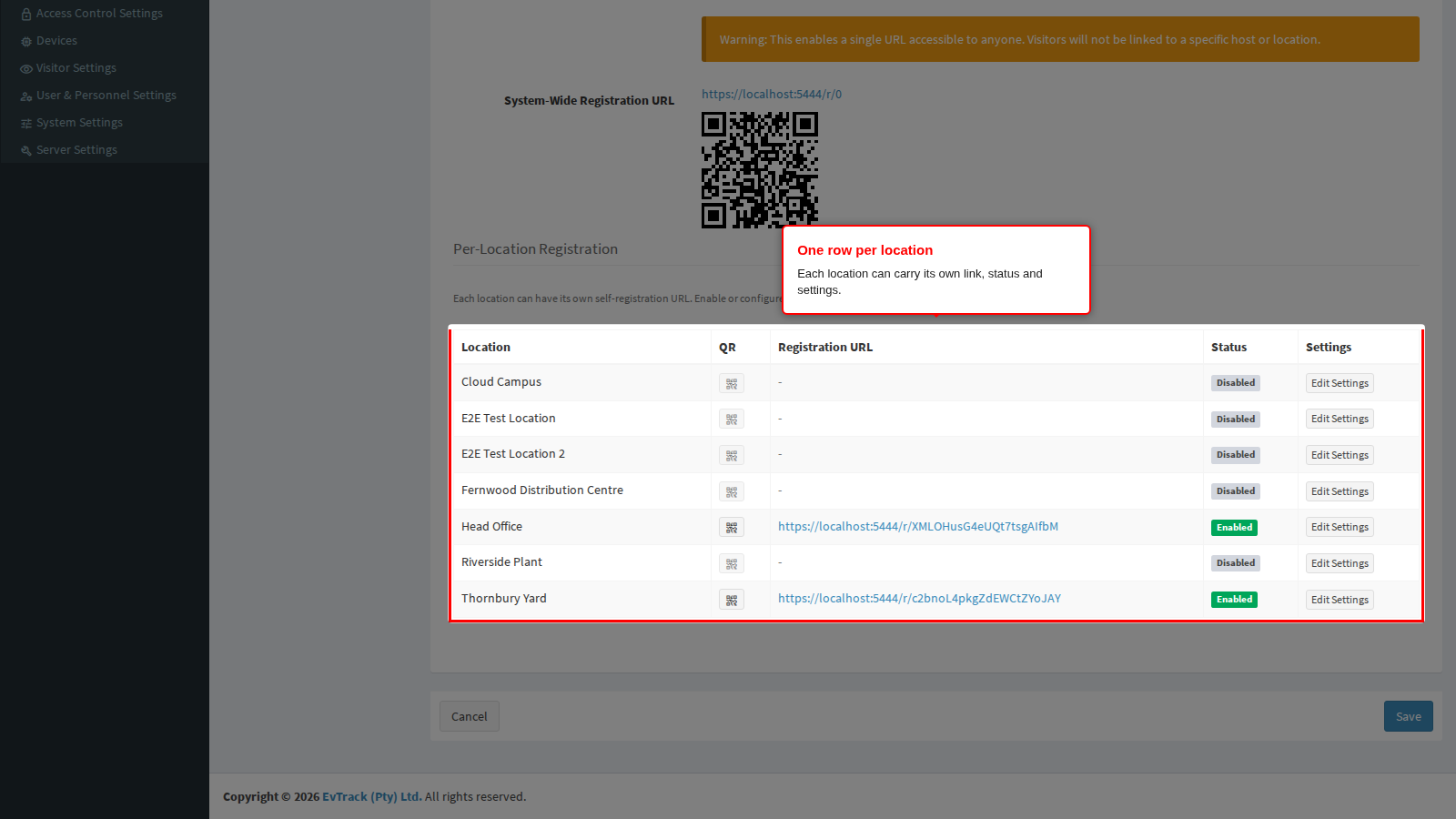This screenshot has width=1456, height=819.
Task: Edit Settings for Fernwood Distribution Centre
Action: (1340, 491)
